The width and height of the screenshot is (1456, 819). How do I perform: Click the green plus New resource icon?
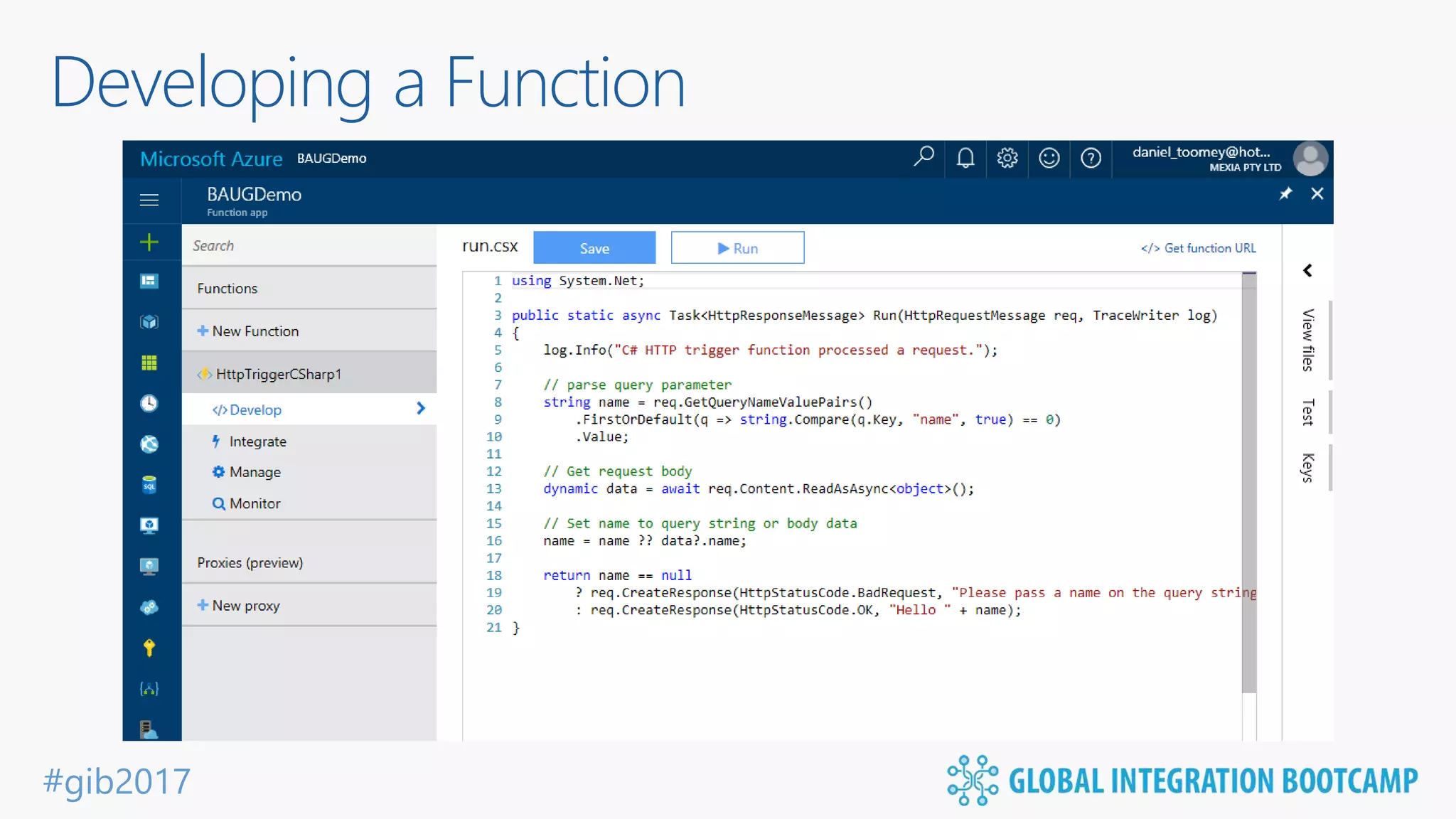click(149, 242)
